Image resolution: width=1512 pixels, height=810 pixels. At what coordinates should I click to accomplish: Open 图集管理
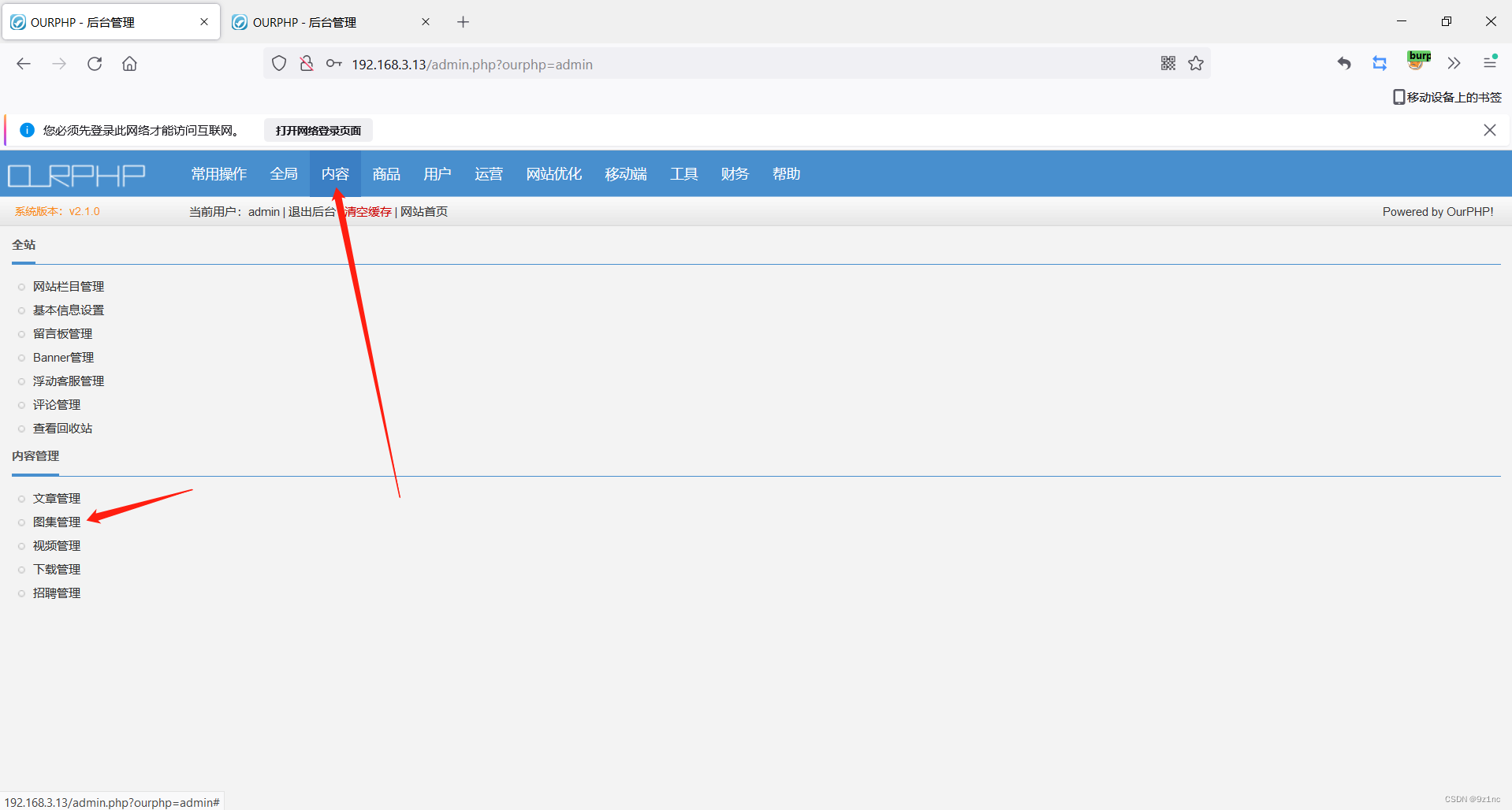point(57,522)
